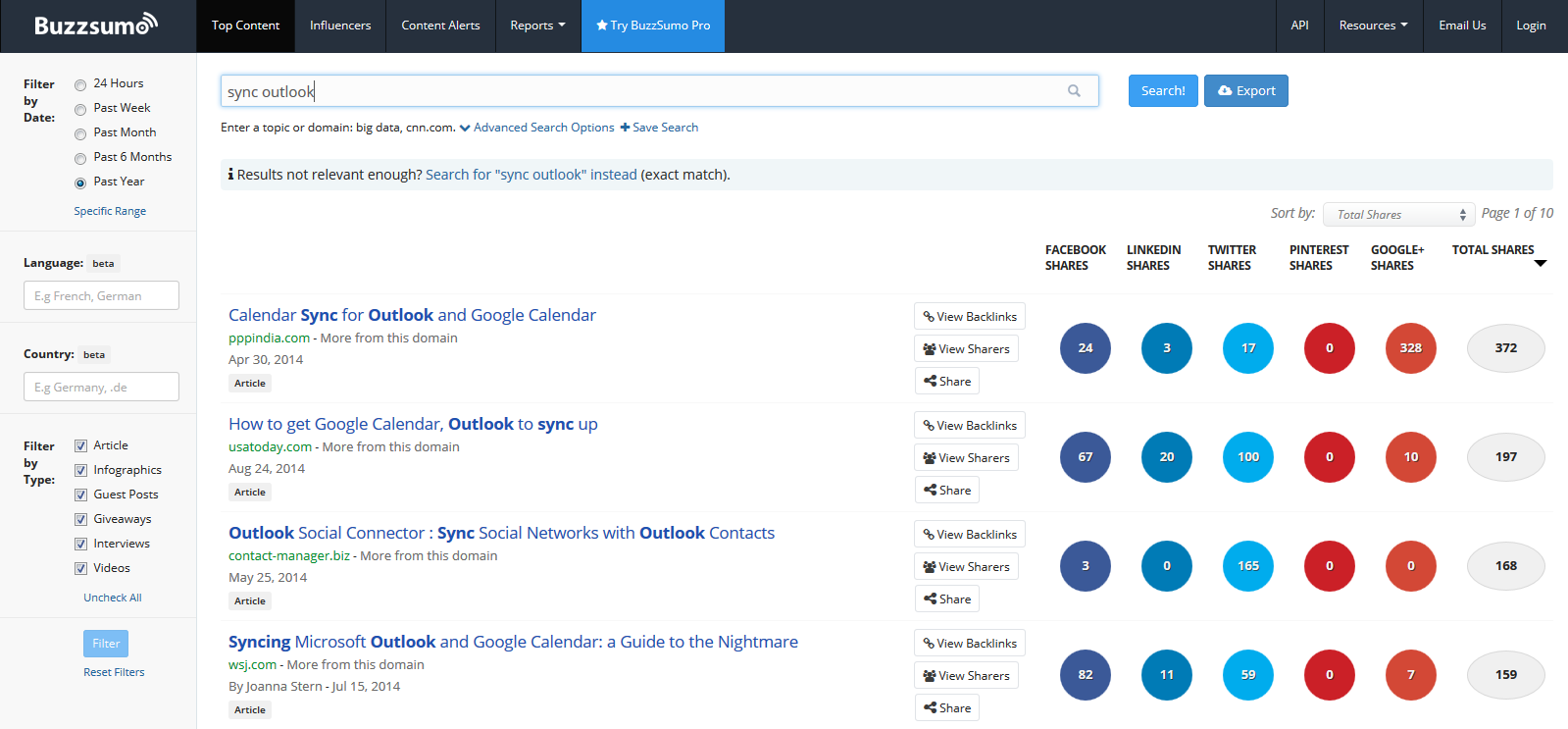
Task: Click Facebook shares bubble 24 for pppindia article
Action: tap(1086, 348)
